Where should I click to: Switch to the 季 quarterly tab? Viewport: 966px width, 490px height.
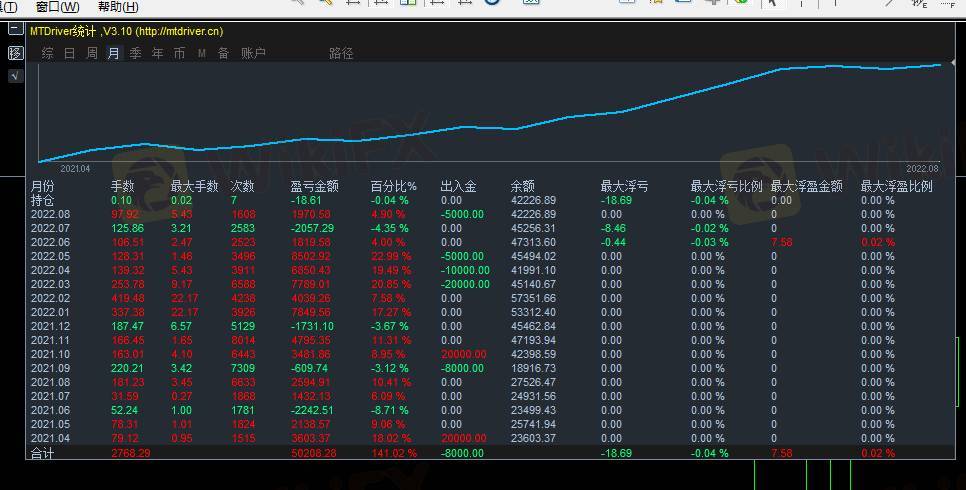pyautogui.click(x=136, y=53)
